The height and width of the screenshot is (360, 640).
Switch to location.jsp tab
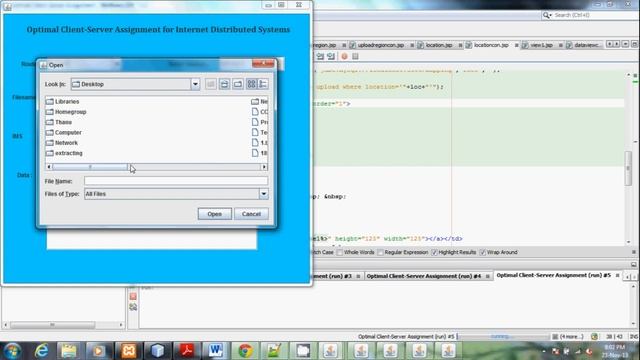click(x=439, y=45)
